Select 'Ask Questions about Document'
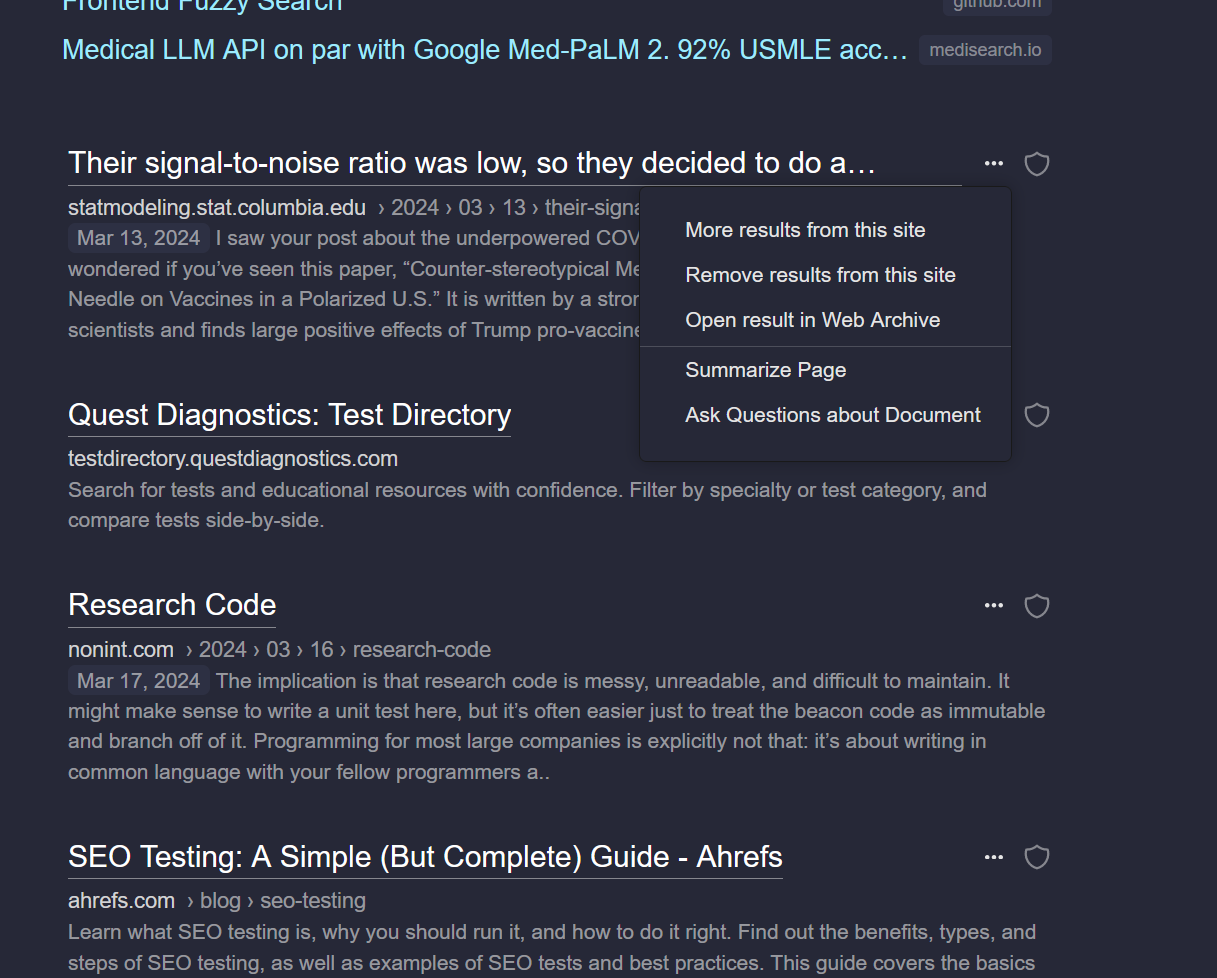The height and width of the screenshot is (978, 1217). click(x=832, y=415)
